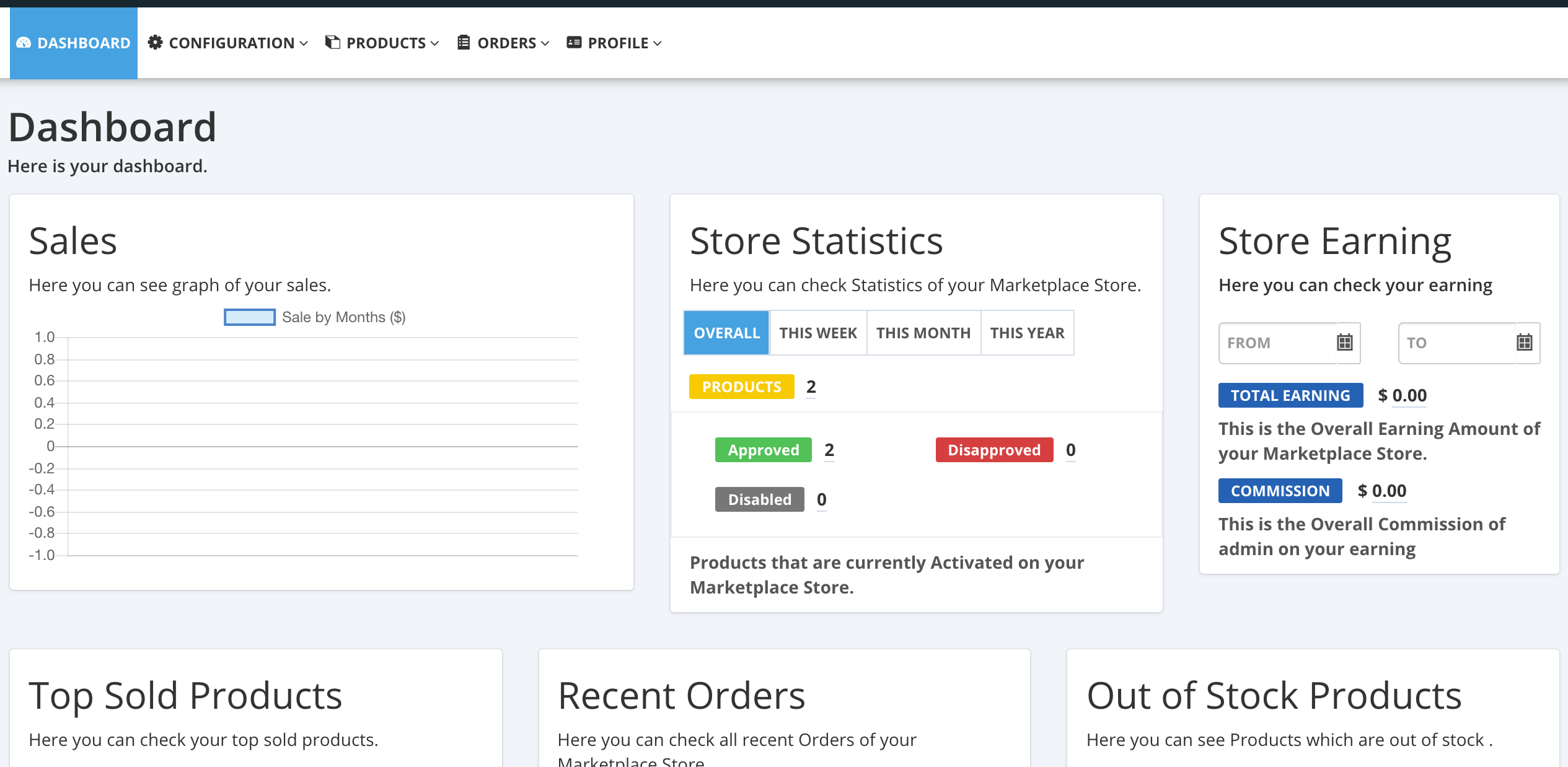The image size is (1568, 767).
Task: Switch to This Month tab
Action: 923,333
